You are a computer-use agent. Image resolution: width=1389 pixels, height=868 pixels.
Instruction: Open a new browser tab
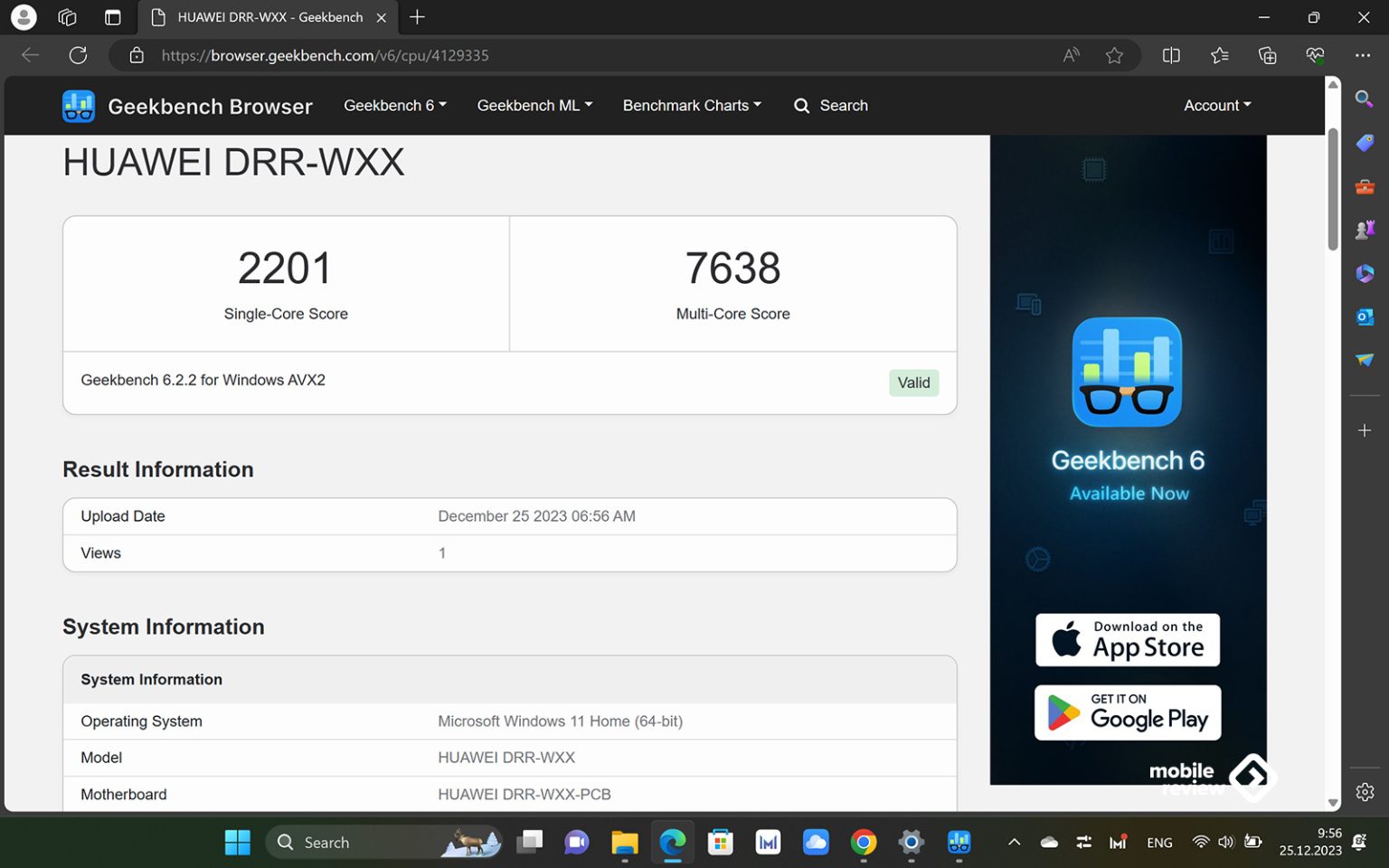pos(417,17)
